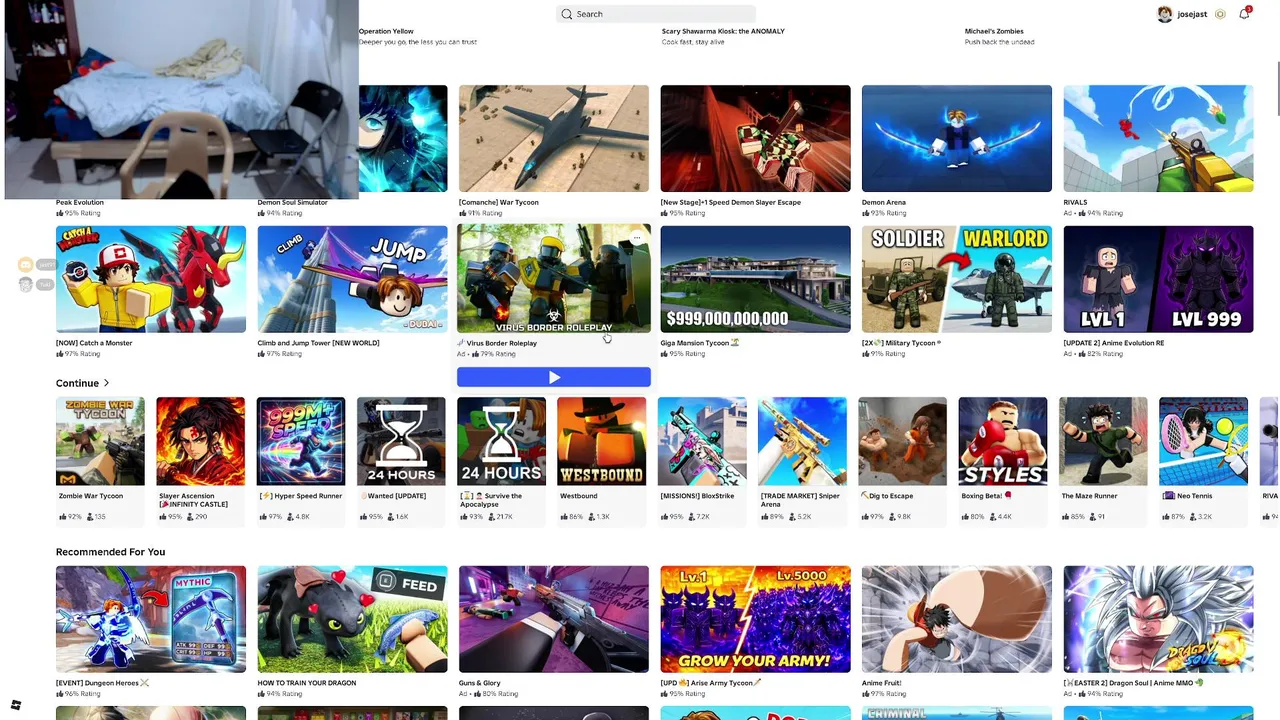1280x720 pixels.
Task: Click the josejast username link
Action: point(1192,14)
